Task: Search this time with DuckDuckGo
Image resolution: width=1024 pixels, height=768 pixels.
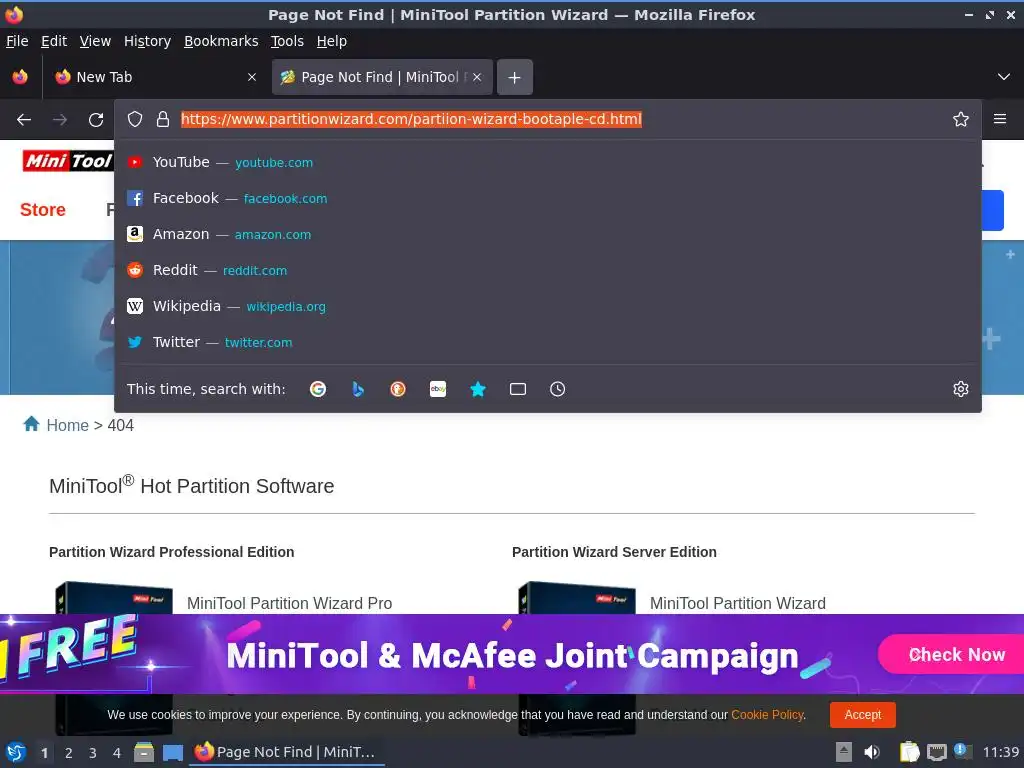Action: point(398,389)
